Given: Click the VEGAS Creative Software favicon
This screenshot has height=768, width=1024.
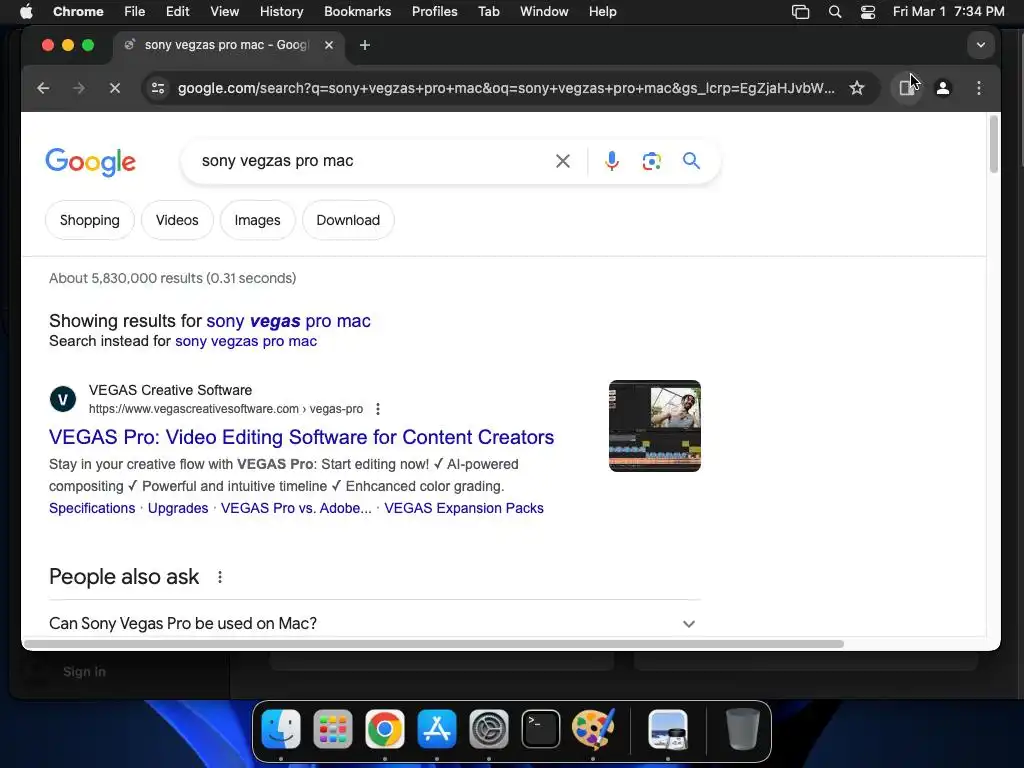Looking at the screenshot, I should click(63, 399).
